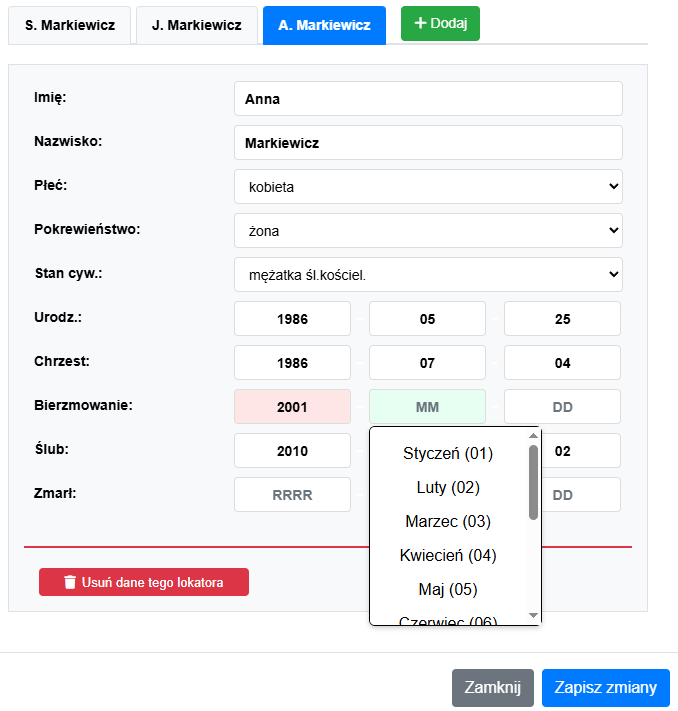Switch to J. Markiewicz tab
Viewport: 678px width, 711px height.
click(197, 26)
